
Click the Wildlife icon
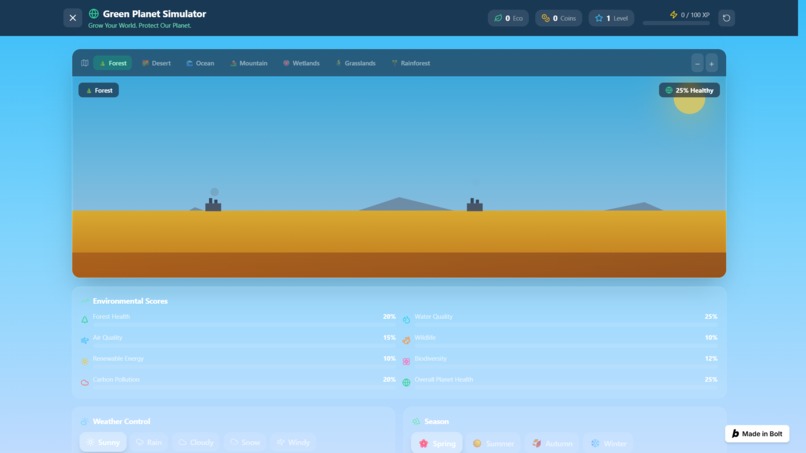click(x=406, y=340)
